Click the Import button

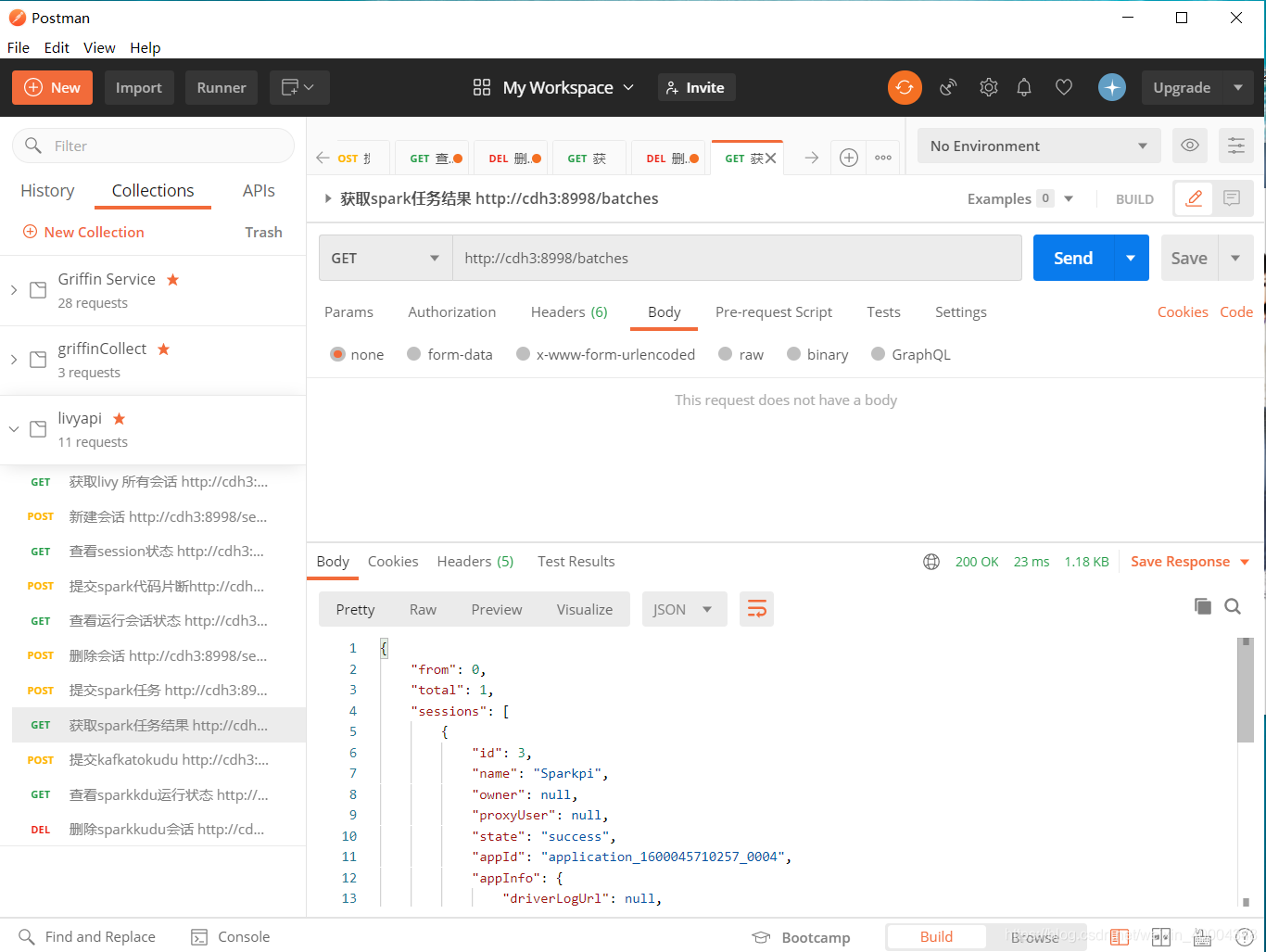tap(139, 87)
